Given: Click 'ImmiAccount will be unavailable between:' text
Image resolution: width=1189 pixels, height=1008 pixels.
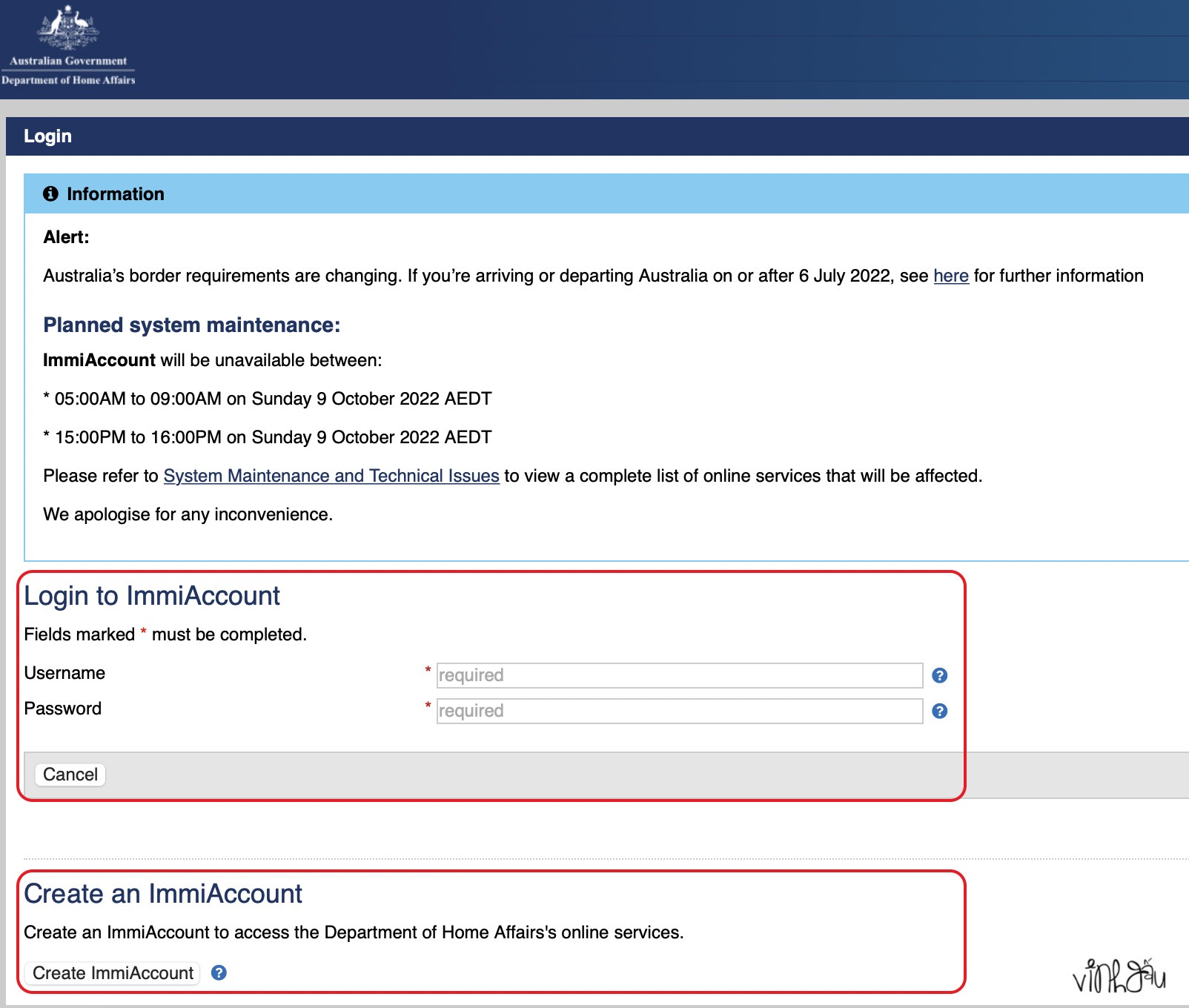Looking at the screenshot, I should tap(213, 360).
